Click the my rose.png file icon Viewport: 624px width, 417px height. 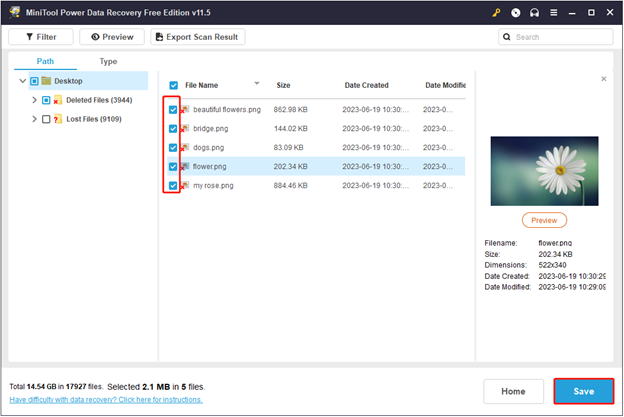185,185
